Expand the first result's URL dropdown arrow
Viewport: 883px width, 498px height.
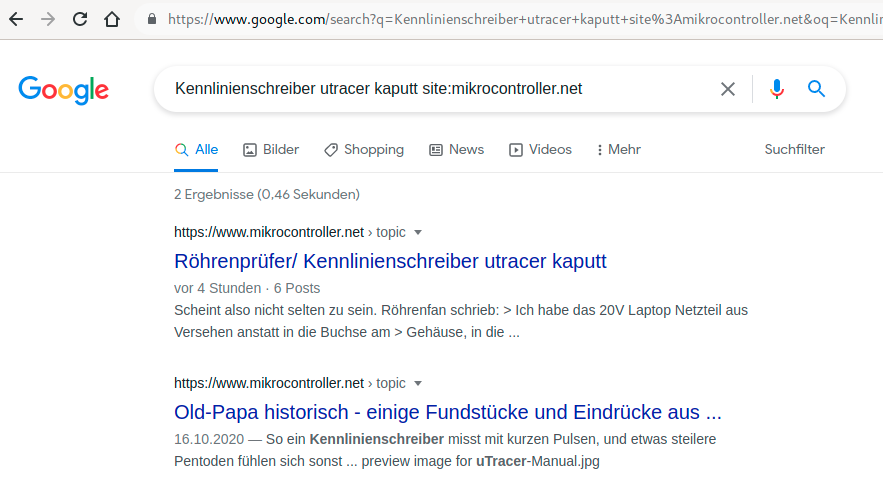[418, 232]
